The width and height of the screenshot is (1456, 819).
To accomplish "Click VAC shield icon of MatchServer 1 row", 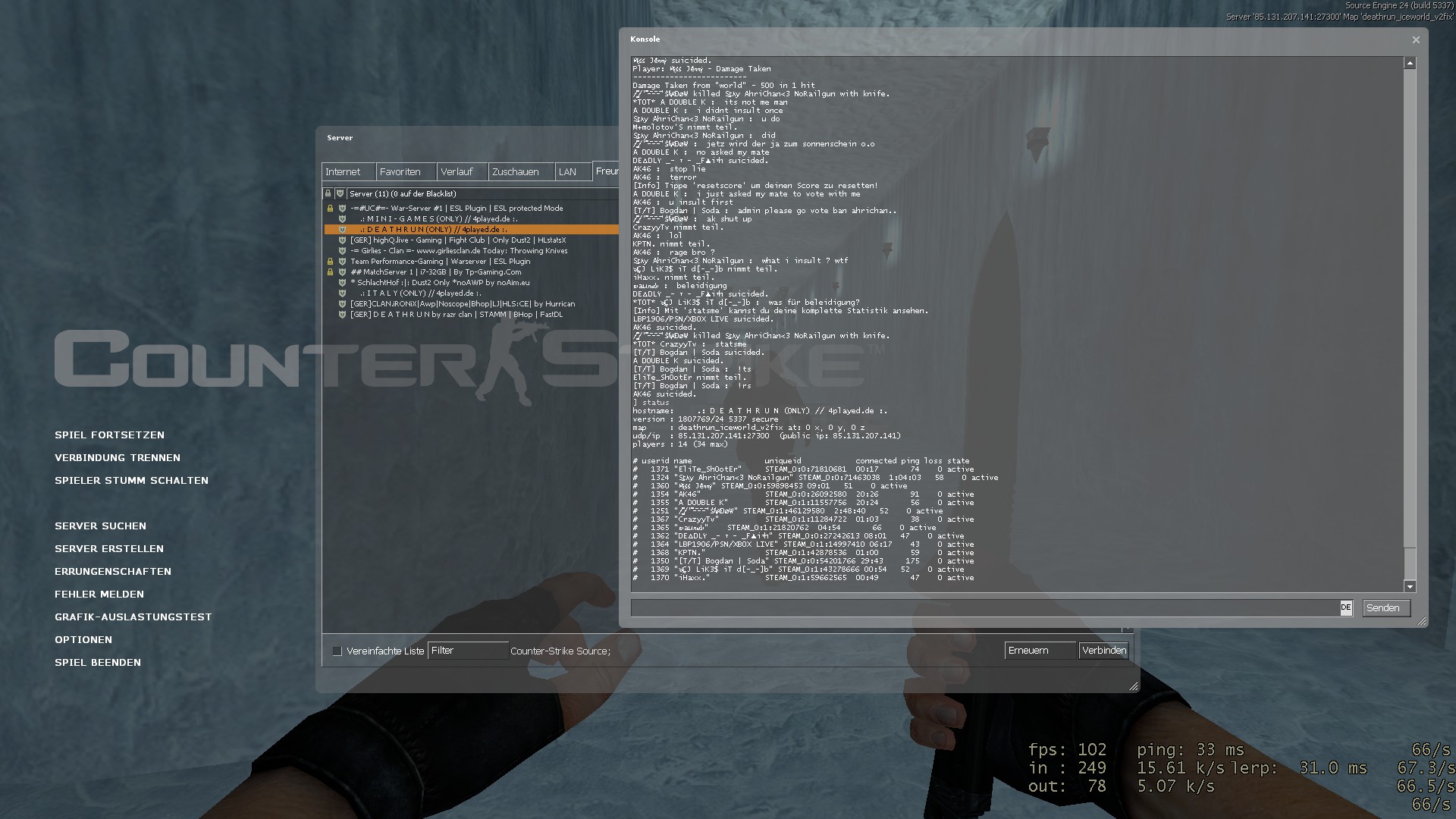I will point(342,272).
